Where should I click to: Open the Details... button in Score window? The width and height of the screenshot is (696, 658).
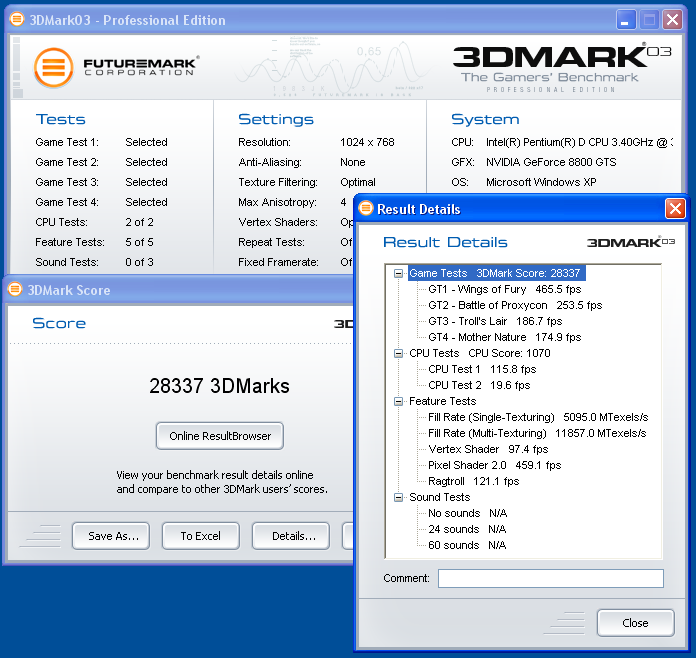pos(291,536)
